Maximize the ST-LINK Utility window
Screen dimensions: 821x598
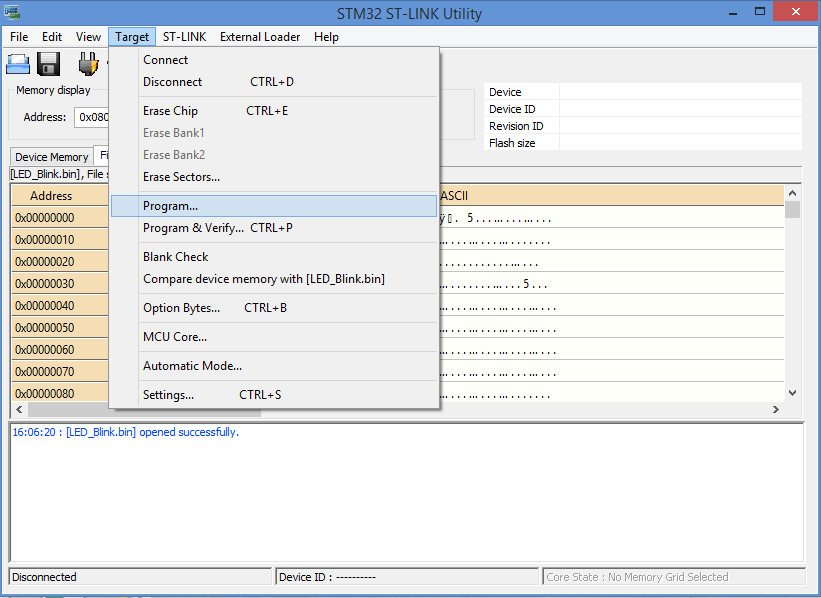pos(760,12)
